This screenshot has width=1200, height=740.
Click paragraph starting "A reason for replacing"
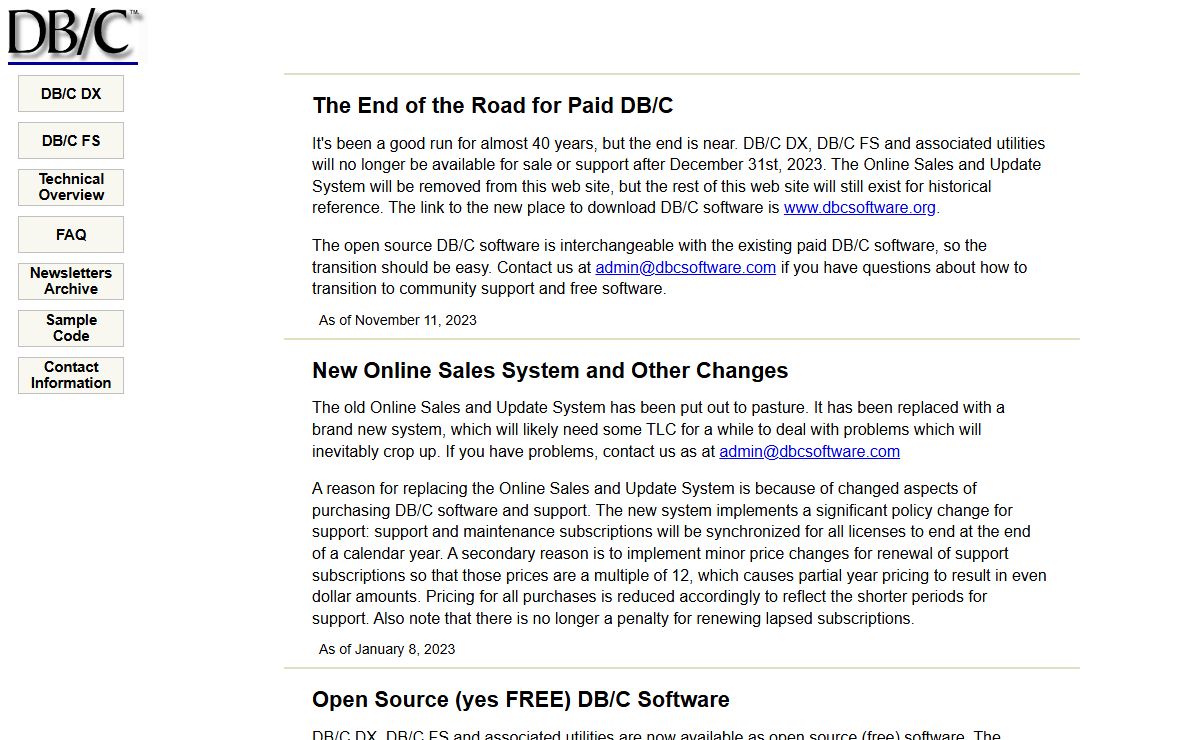(x=679, y=553)
